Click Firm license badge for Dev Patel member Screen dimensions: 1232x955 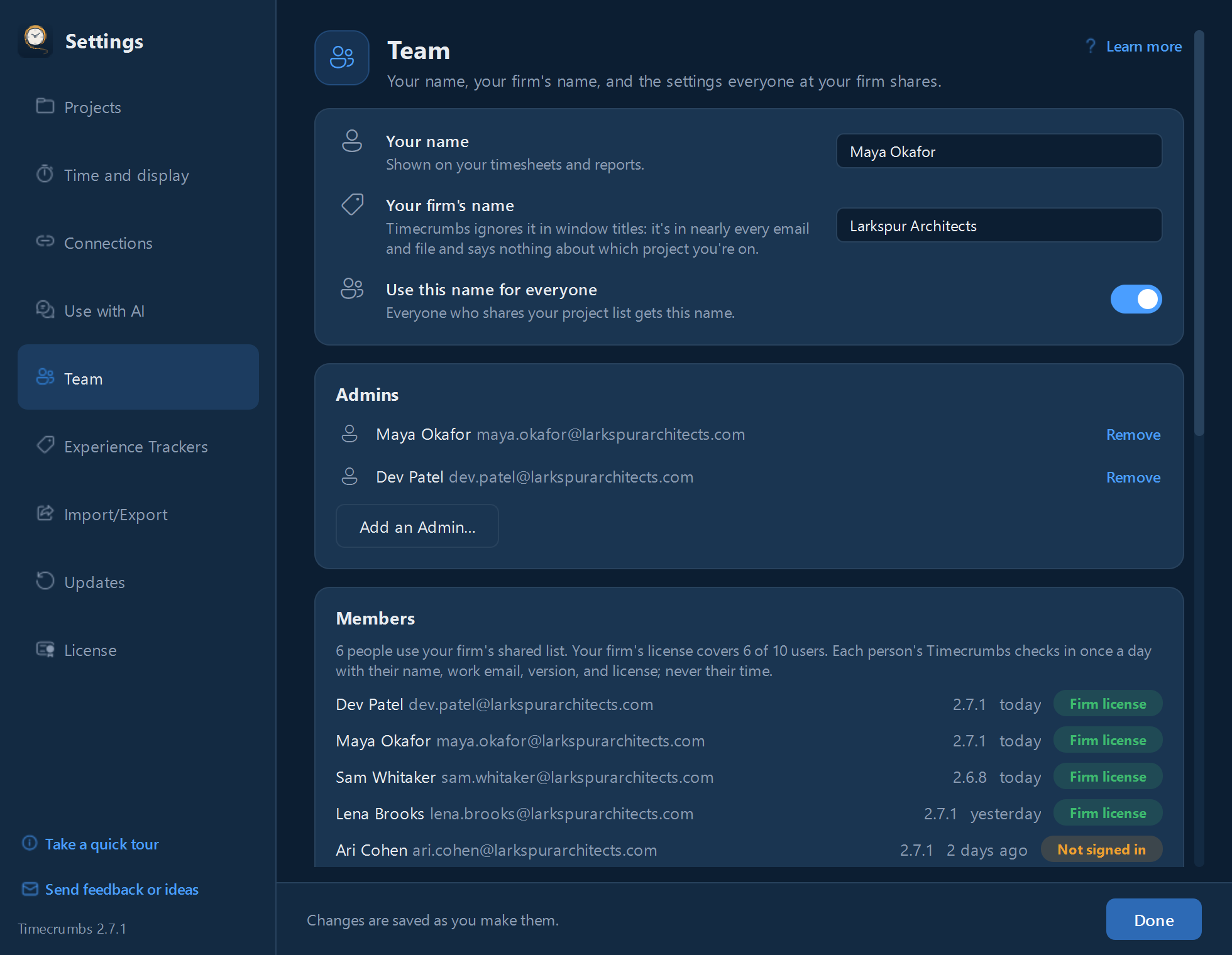point(1108,704)
